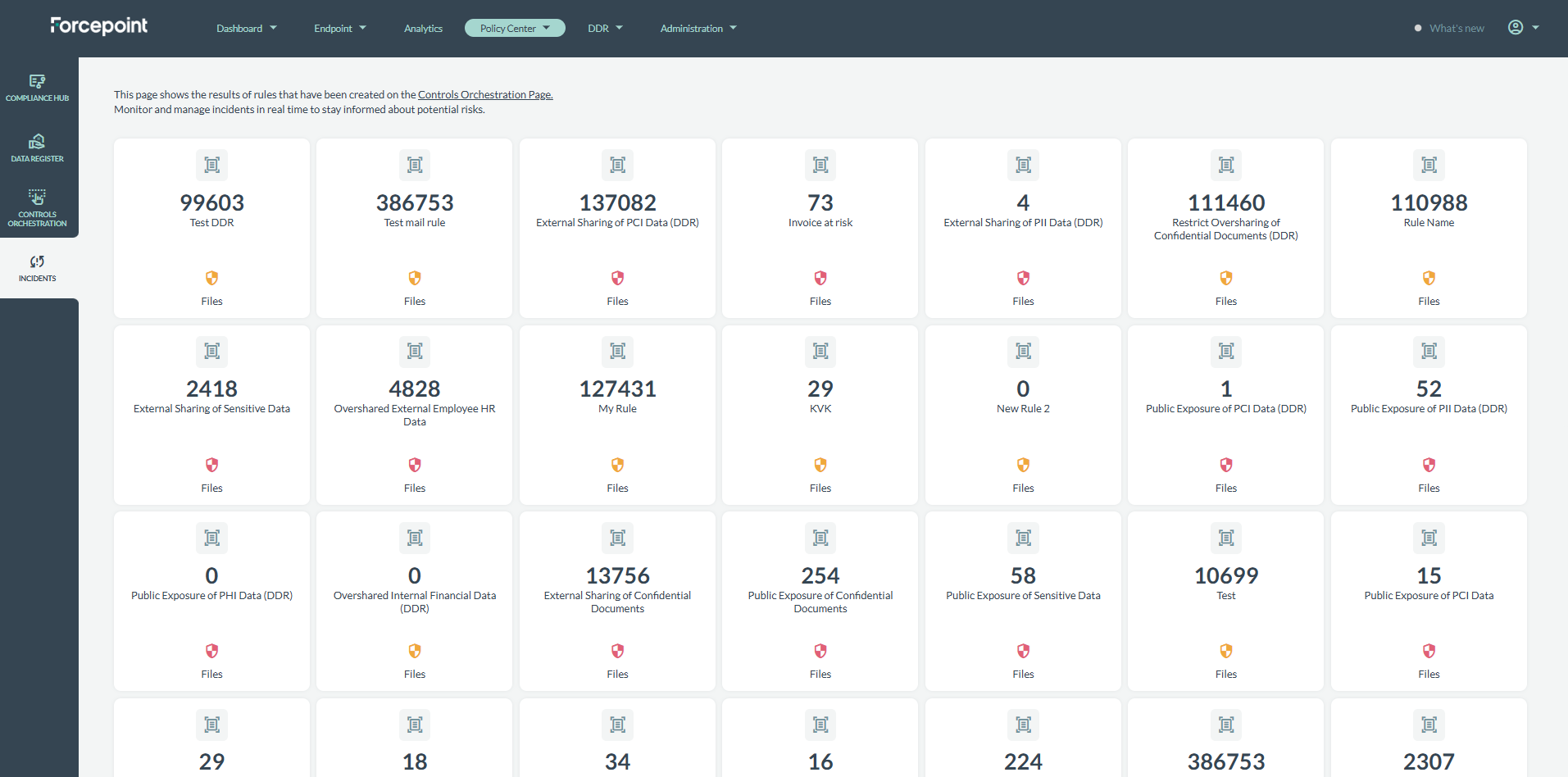This screenshot has width=1568, height=777.
Task: Click orange shield on the Test card
Action: (1226, 651)
